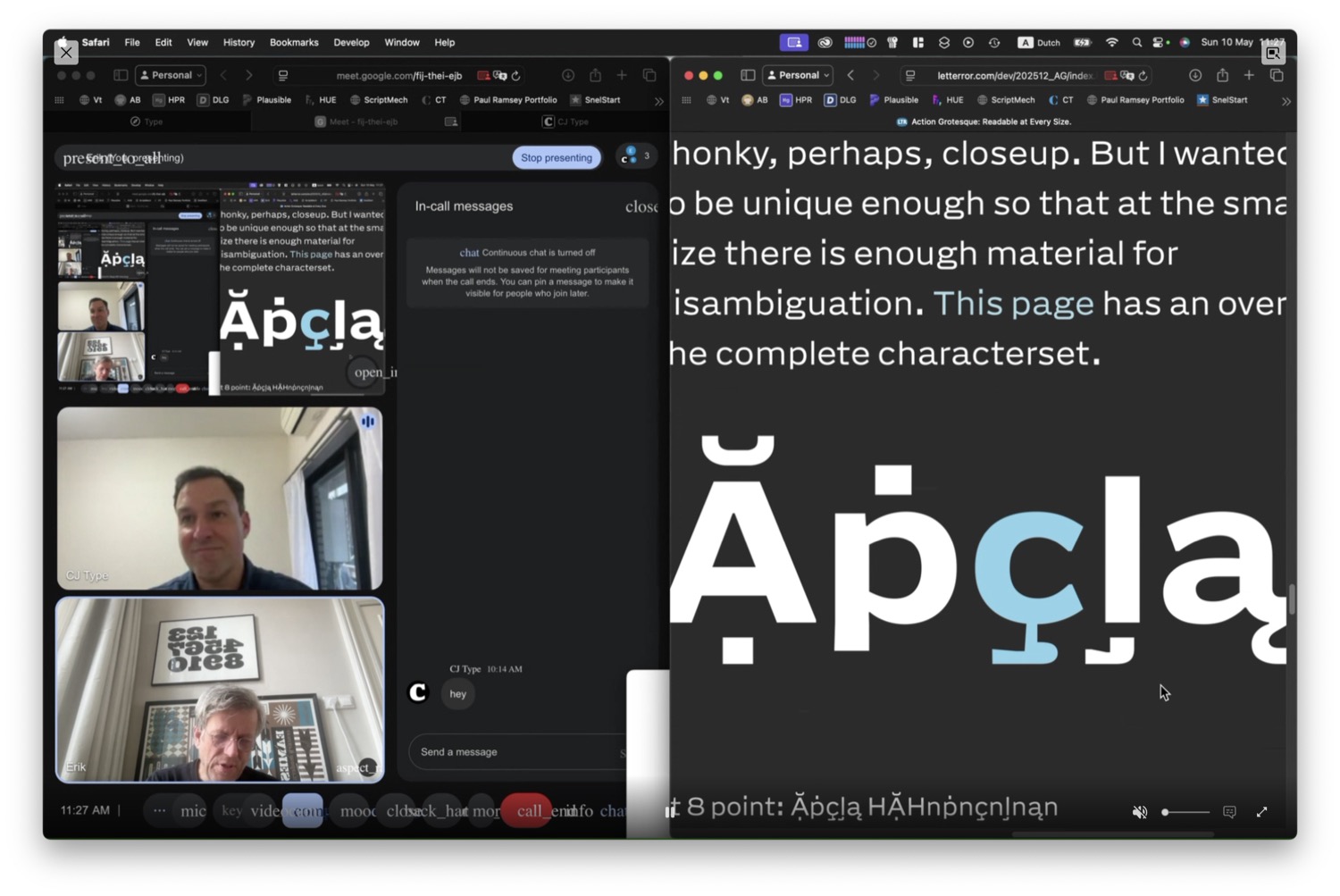The height and width of the screenshot is (896, 1340).
Task: Open downloads in the letterror Safari window
Action: (x=1195, y=75)
